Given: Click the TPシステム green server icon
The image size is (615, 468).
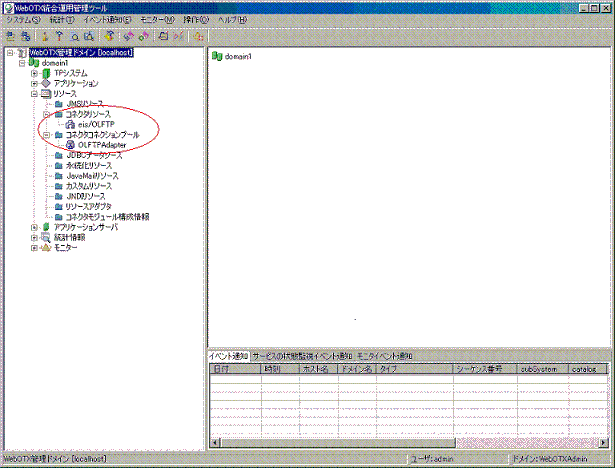Looking at the screenshot, I should [46, 73].
